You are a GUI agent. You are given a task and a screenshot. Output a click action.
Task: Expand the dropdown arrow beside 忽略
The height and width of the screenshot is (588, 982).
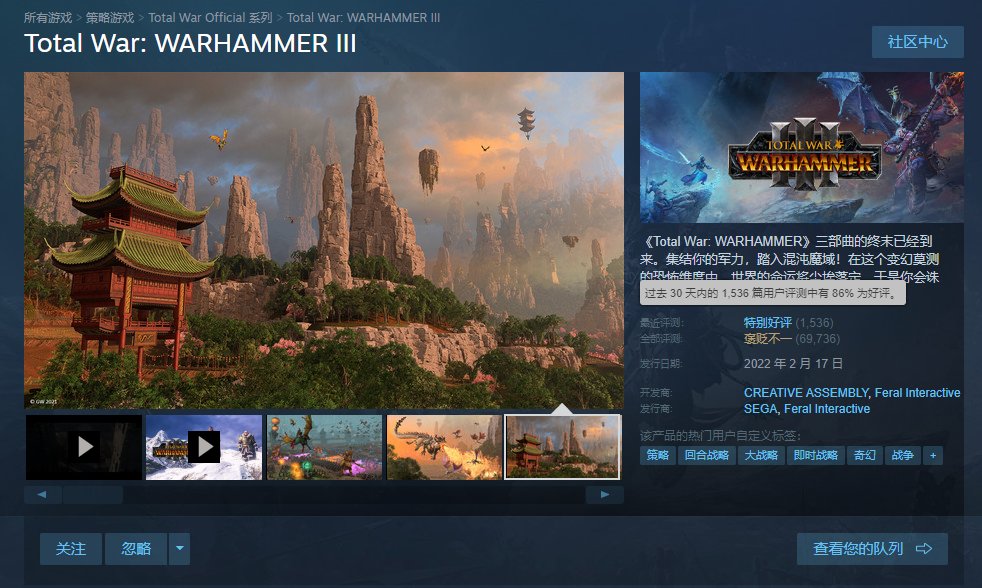(180, 549)
